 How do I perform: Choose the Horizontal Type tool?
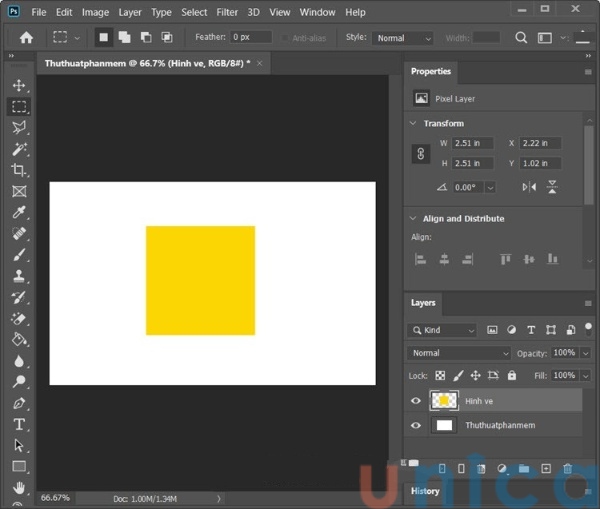(19, 424)
